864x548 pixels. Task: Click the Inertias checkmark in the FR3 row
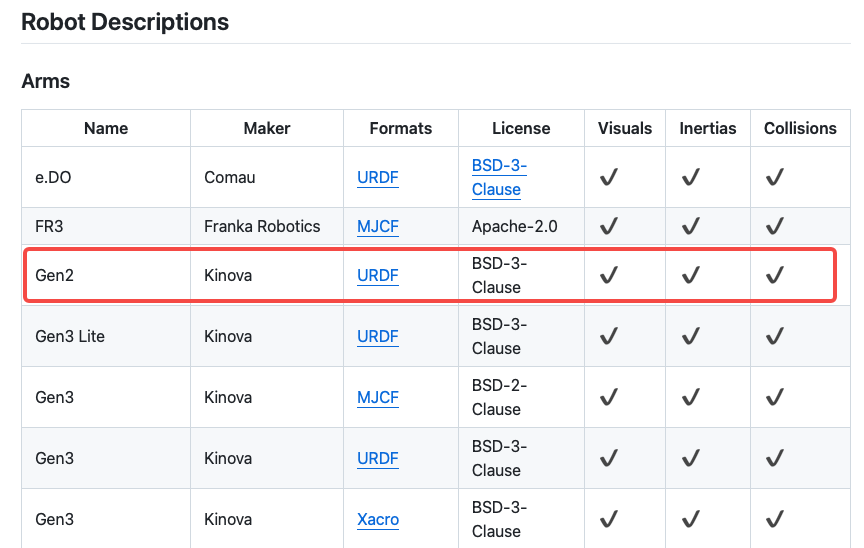[690, 227]
